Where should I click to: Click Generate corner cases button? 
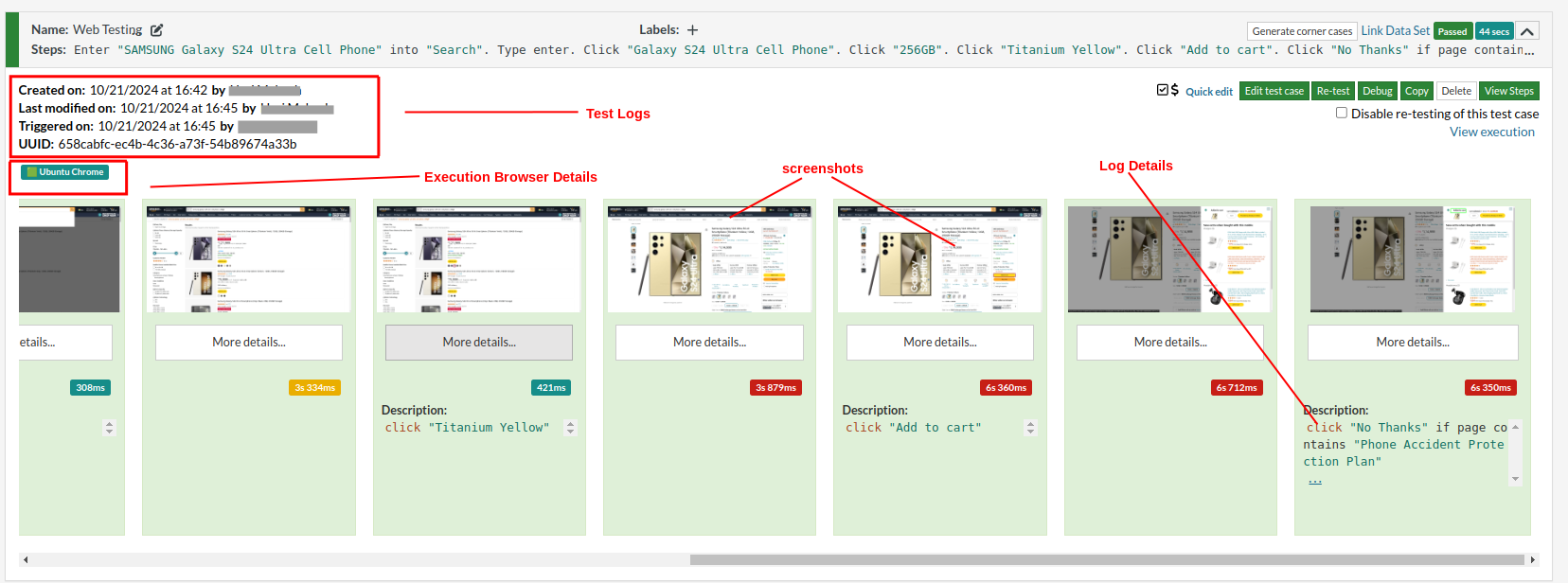point(1302,31)
